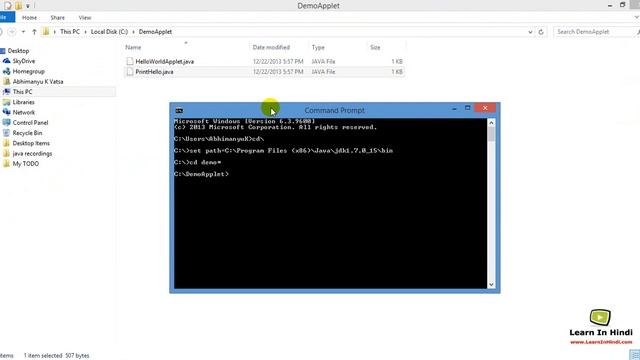
Task: Expand the address bar history dropdown
Action: pyautogui.click(x=530, y=32)
